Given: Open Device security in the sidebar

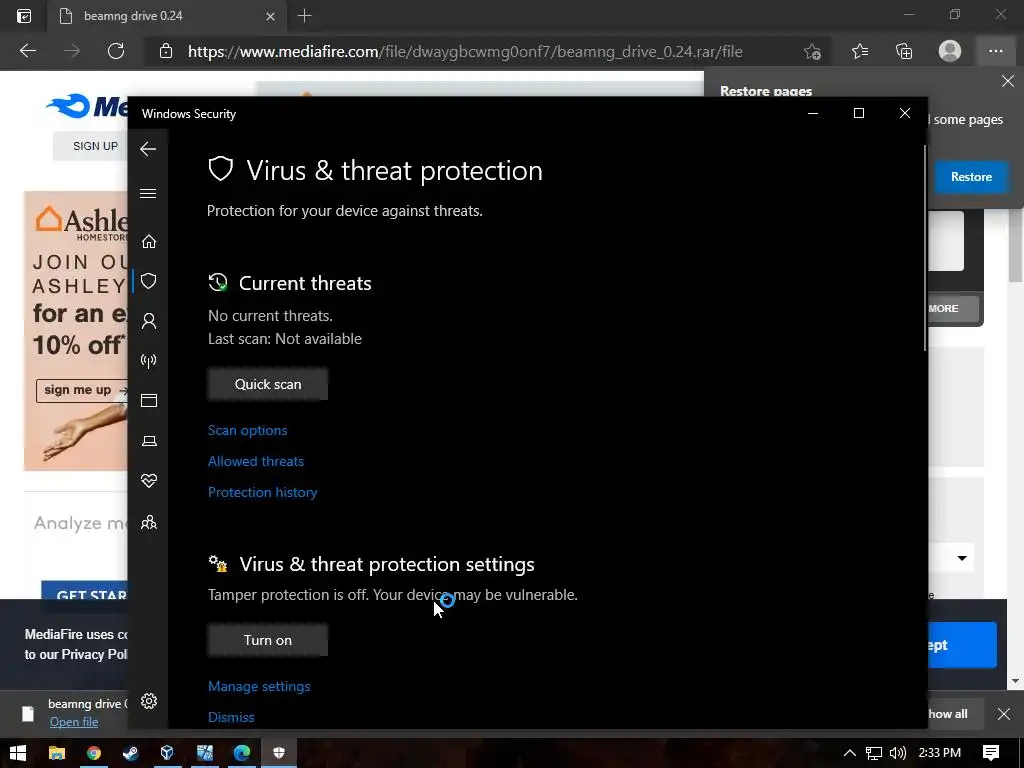Looking at the screenshot, I should 149,441.
